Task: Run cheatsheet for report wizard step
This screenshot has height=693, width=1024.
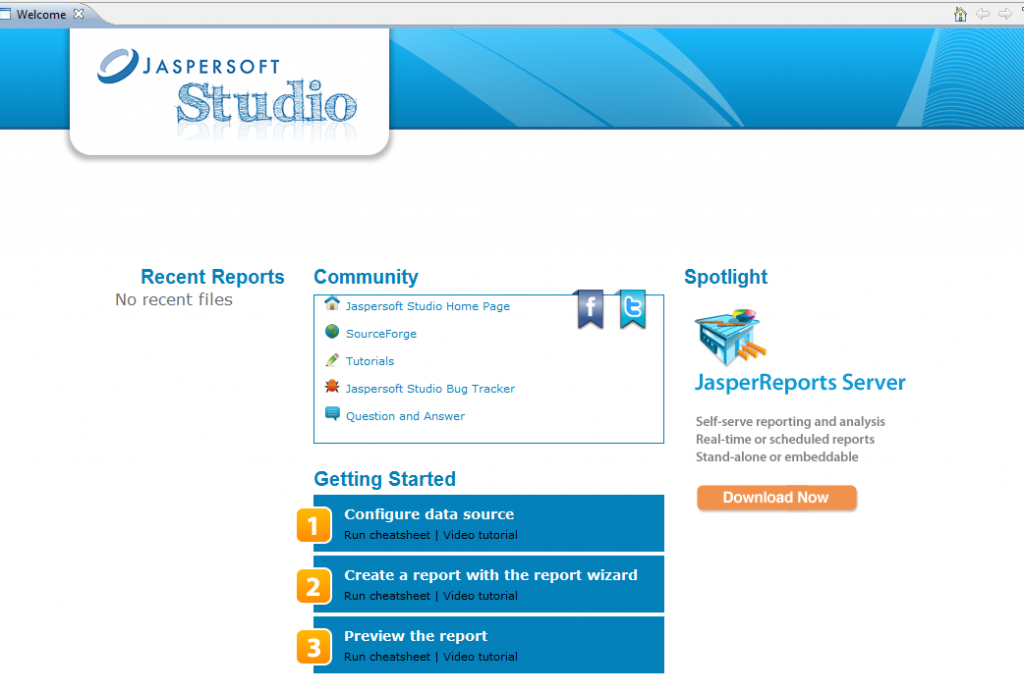Action: [387, 596]
